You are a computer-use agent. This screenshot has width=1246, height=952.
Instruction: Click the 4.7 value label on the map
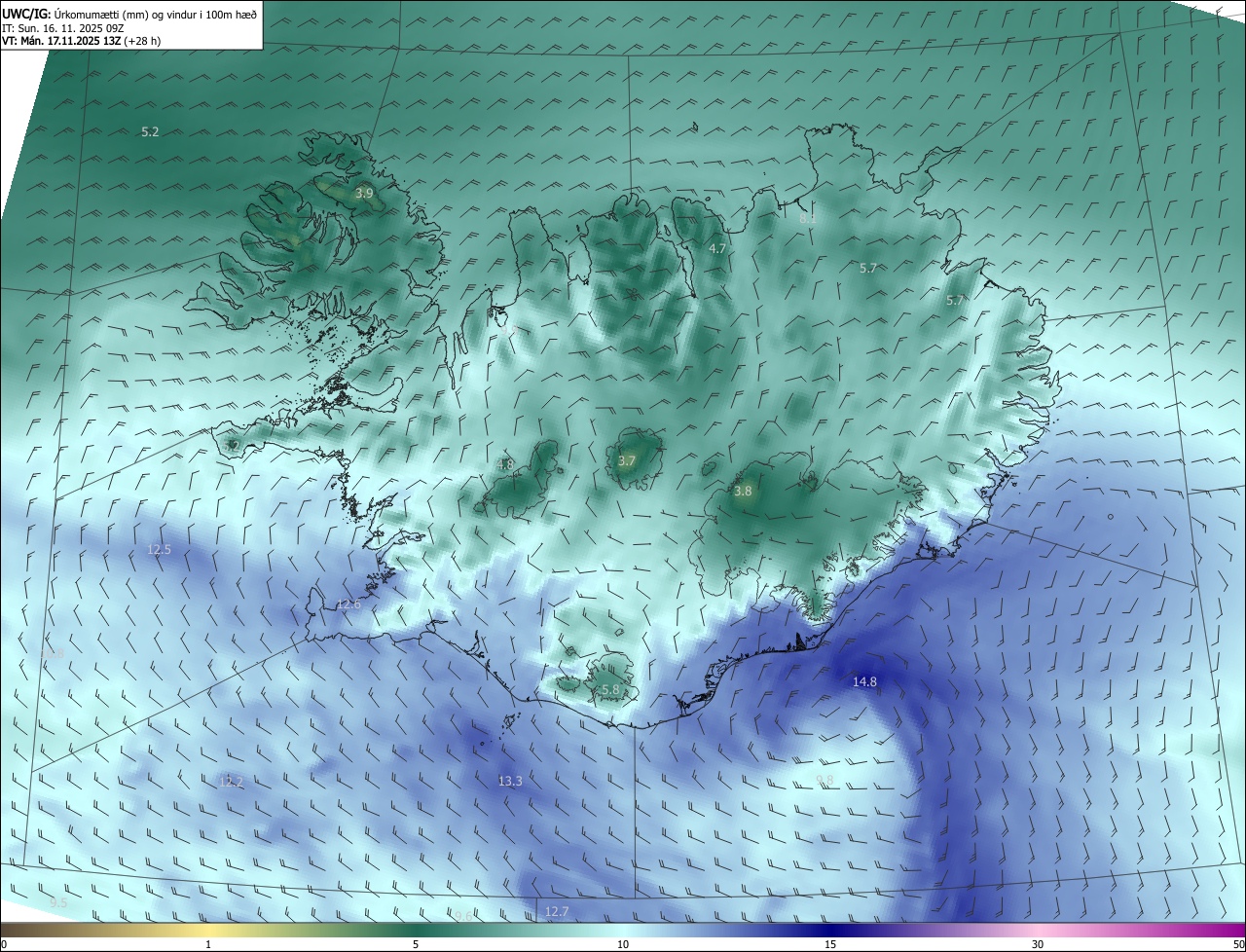tap(717, 249)
